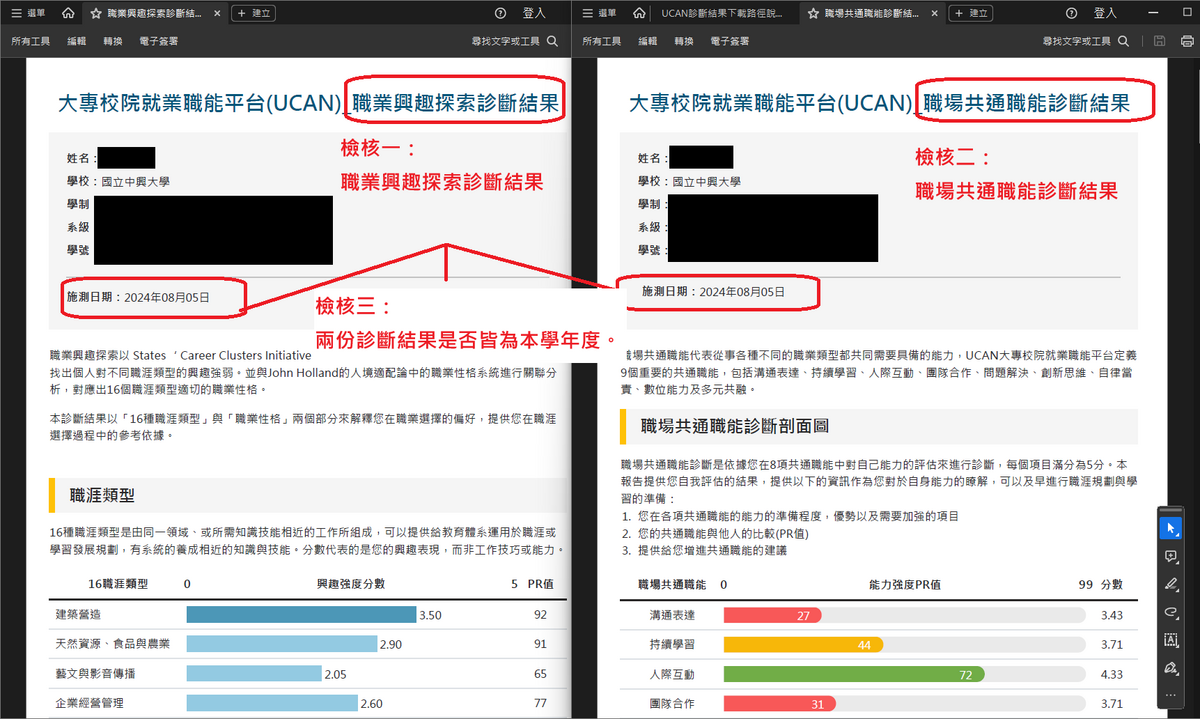Click the 團隊合作 row label
Screen dimensions: 1200x719
coord(672,704)
